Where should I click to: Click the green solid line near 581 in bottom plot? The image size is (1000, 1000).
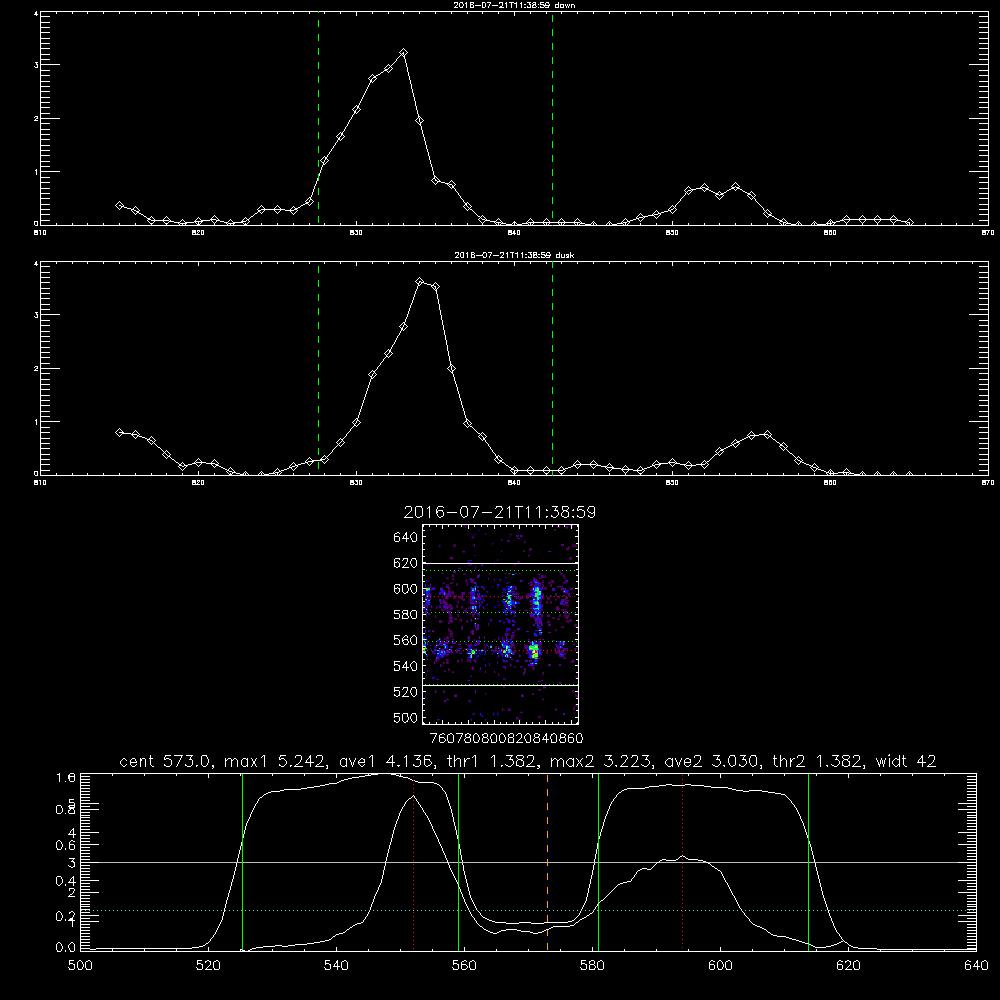(x=598, y=862)
